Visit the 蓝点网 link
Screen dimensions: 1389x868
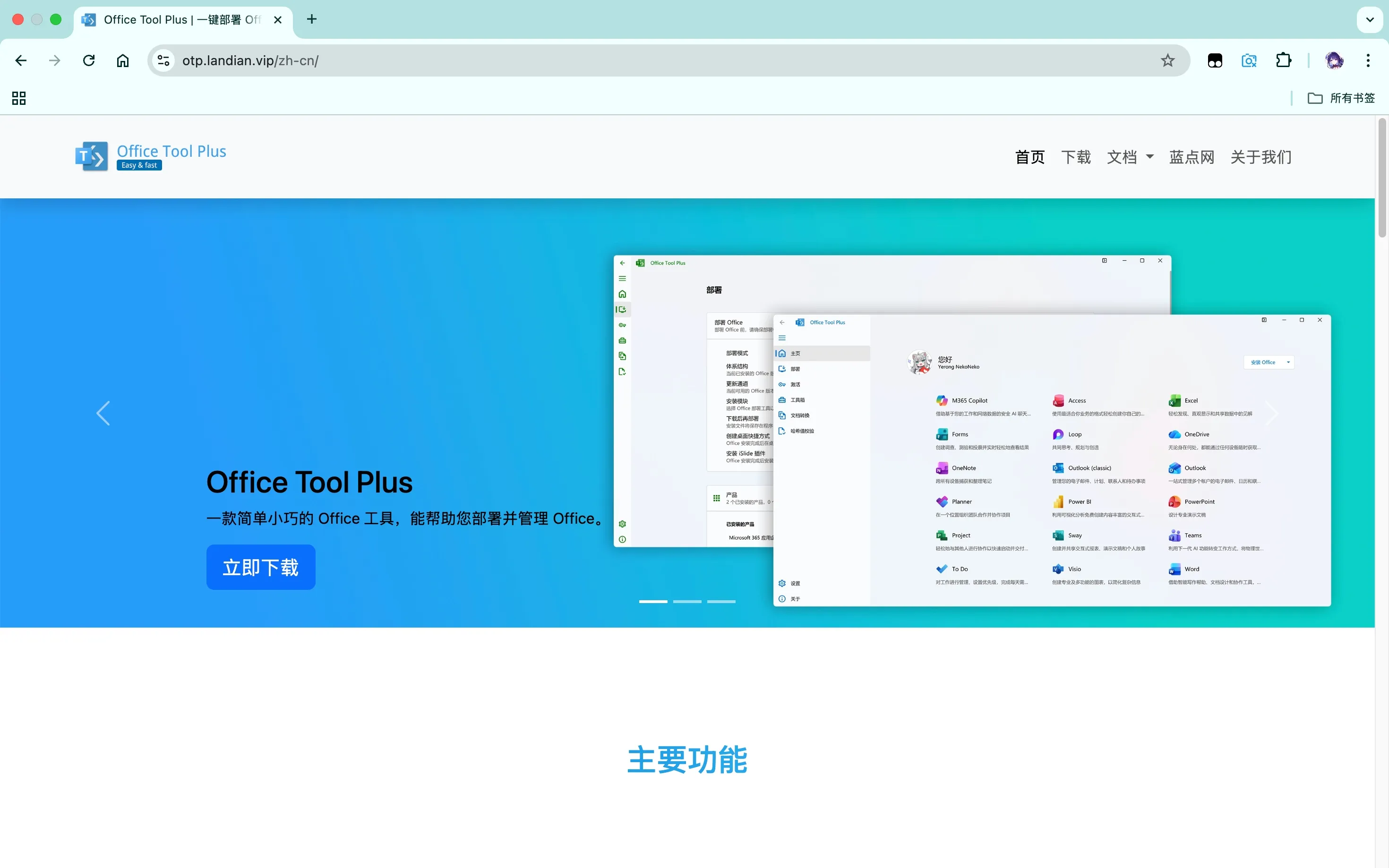pyautogui.click(x=1192, y=157)
